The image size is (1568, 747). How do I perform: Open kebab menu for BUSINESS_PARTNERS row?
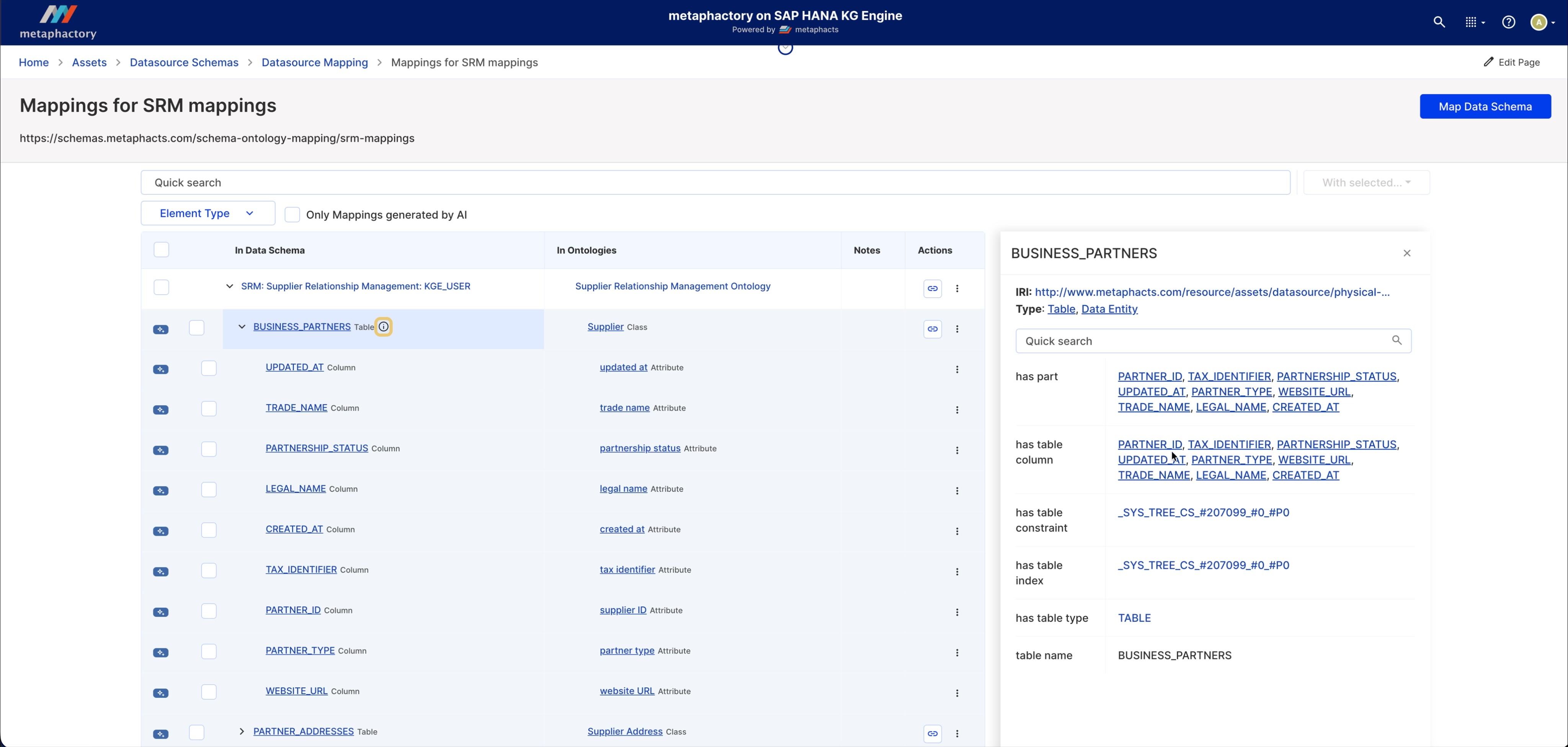pyautogui.click(x=957, y=329)
